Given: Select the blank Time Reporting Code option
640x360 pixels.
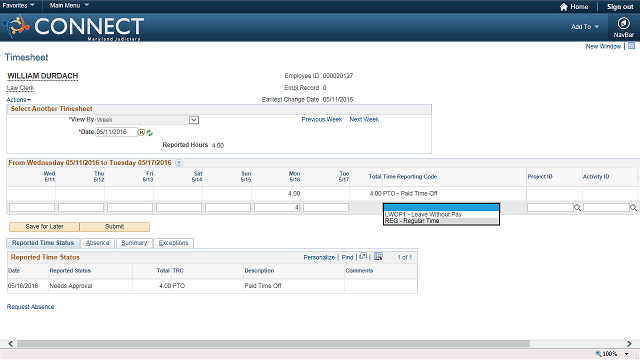Looking at the screenshot, I should coord(441,207).
